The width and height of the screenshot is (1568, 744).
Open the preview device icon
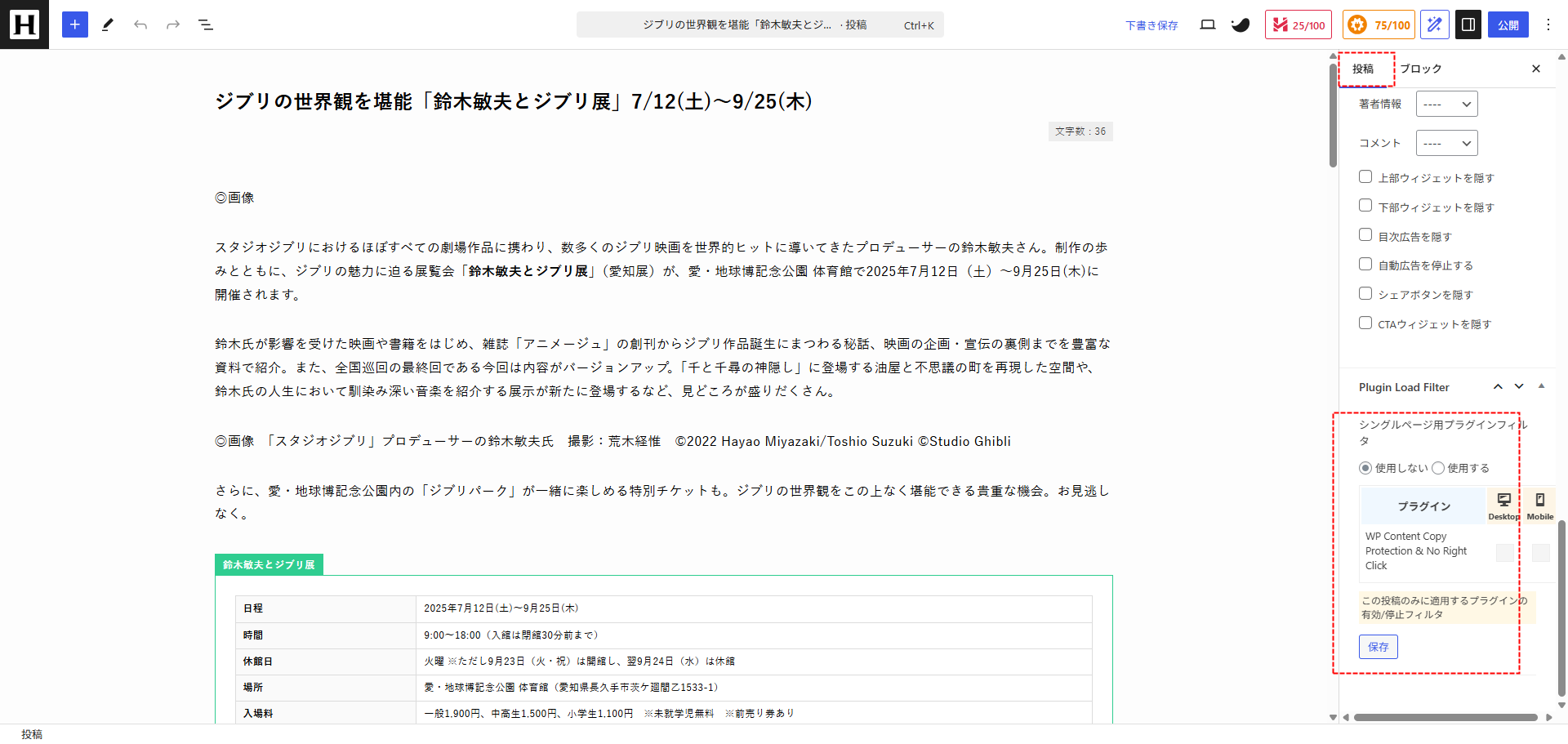(1208, 25)
